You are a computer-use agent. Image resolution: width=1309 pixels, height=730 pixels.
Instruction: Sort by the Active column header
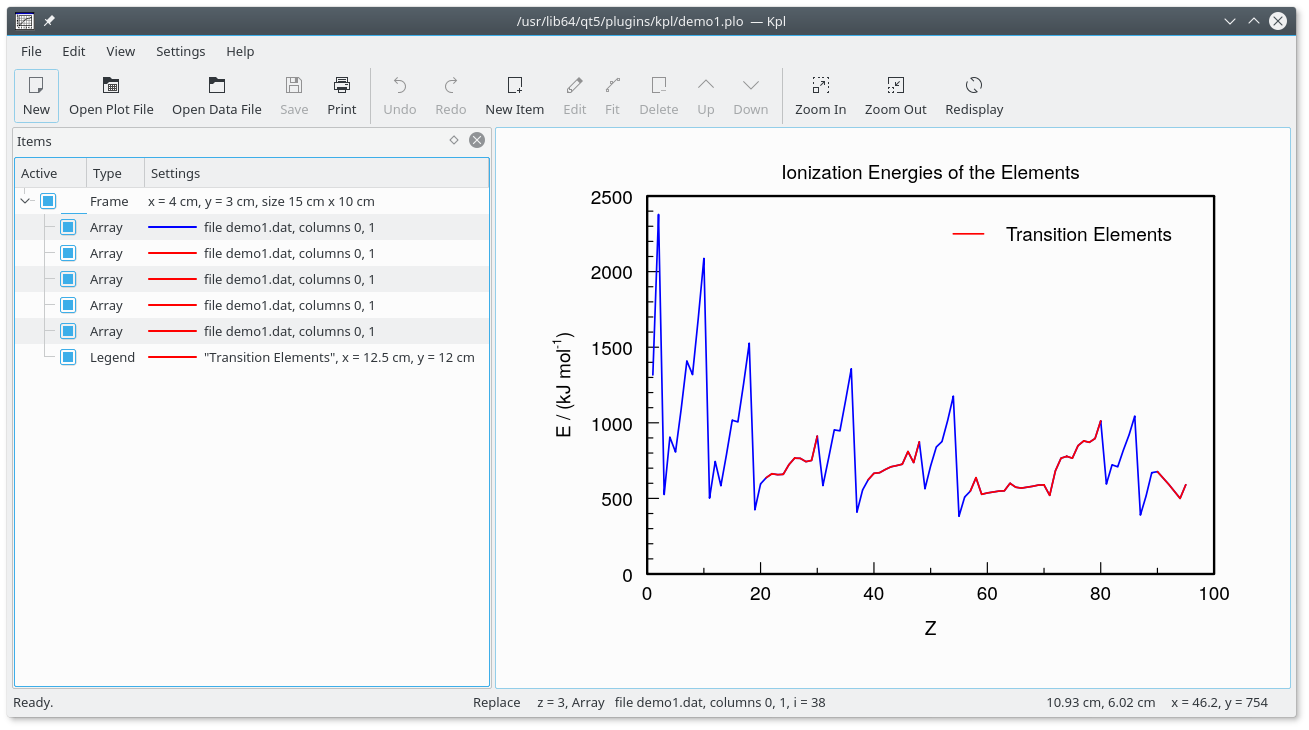pos(51,173)
